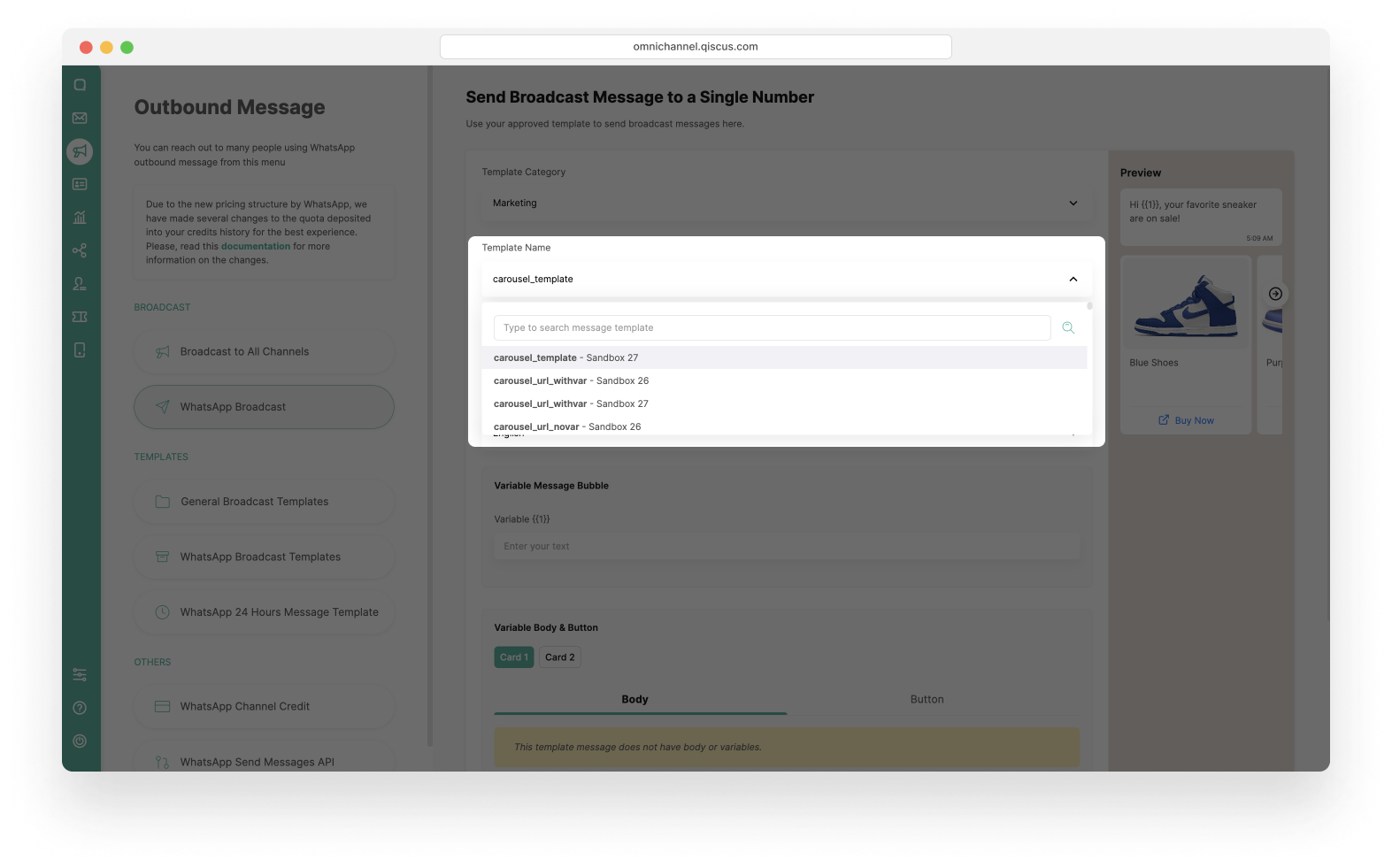Click the branch icon on WhatsApp Send Messages API
This screenshot has width=1392, height=868.
(163, 763)
